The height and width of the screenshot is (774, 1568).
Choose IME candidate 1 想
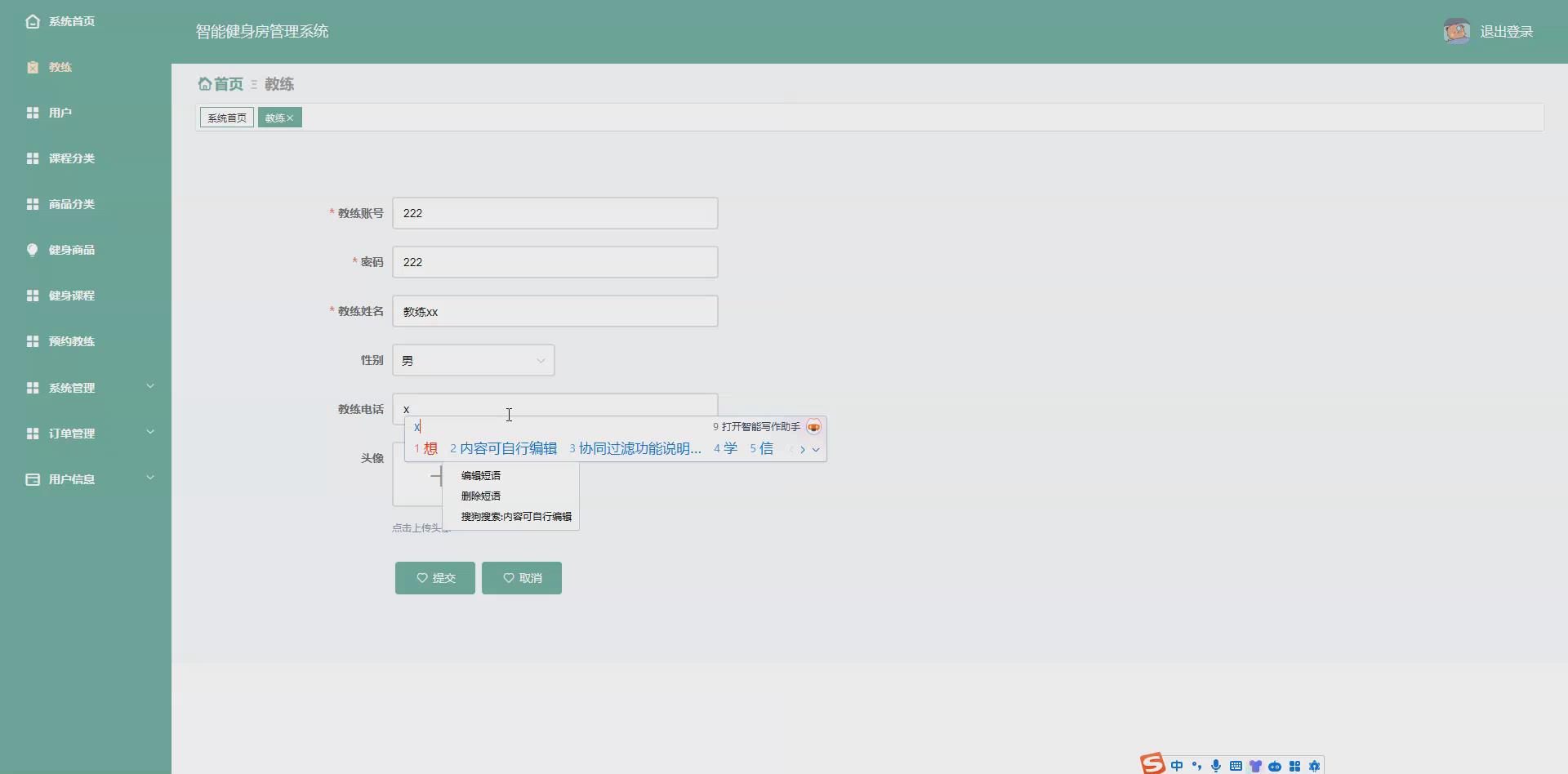click(x=426, y=448)
